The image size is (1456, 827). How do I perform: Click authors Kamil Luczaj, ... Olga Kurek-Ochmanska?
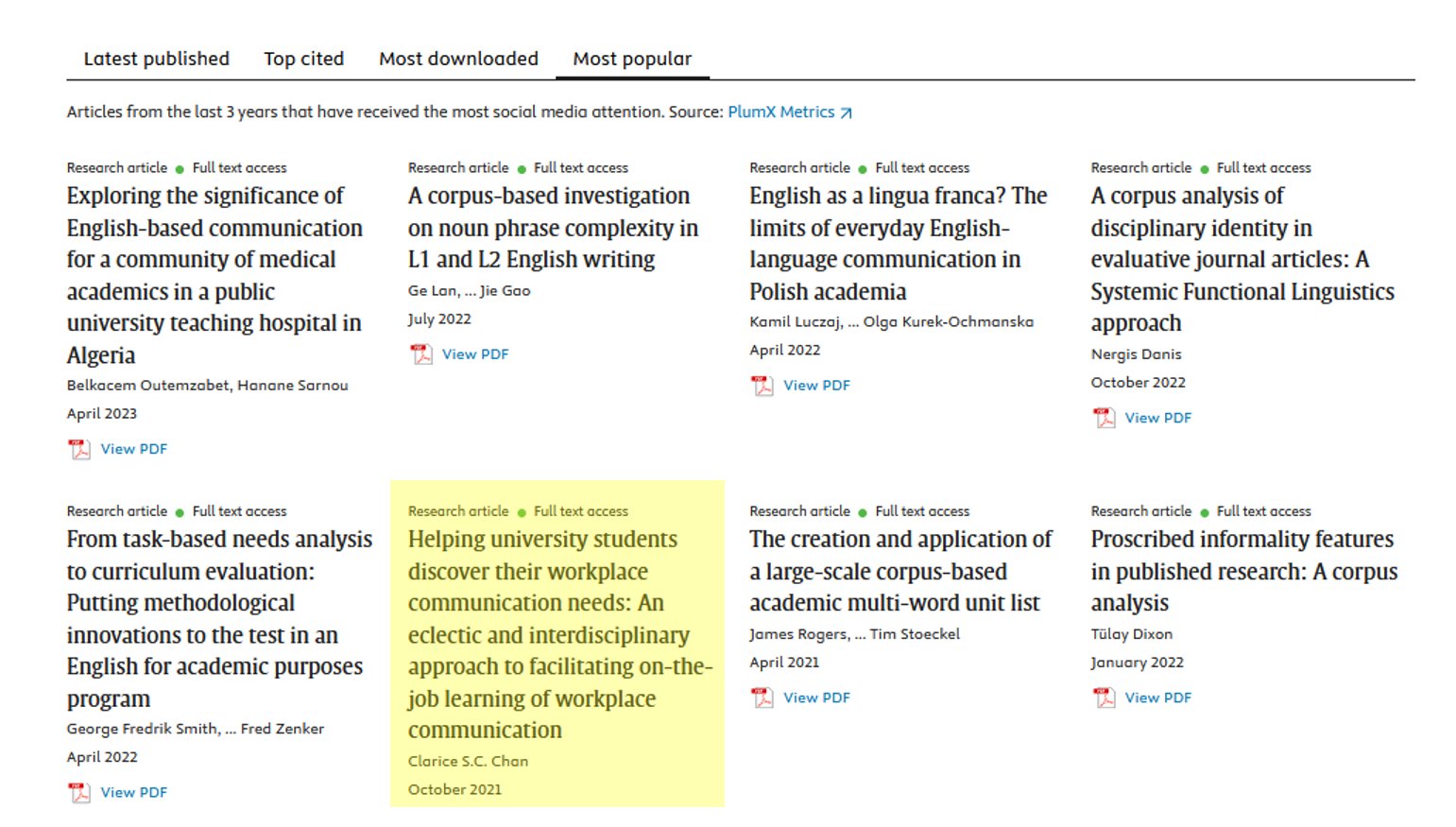[x=891, y=322]
